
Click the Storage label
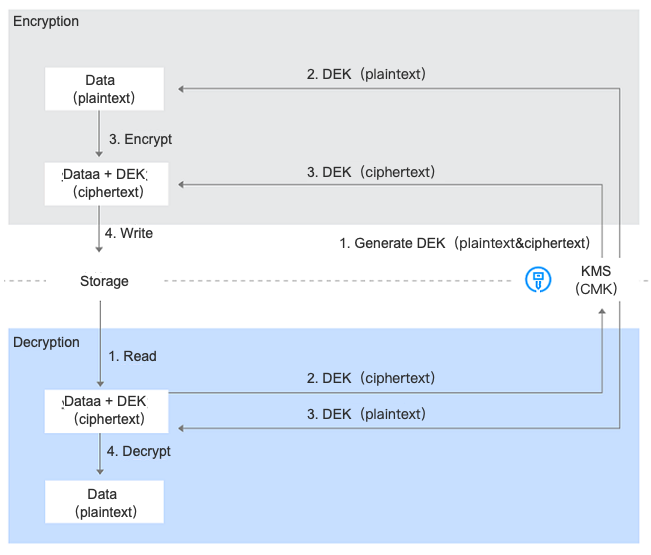(x=104, y=281)
